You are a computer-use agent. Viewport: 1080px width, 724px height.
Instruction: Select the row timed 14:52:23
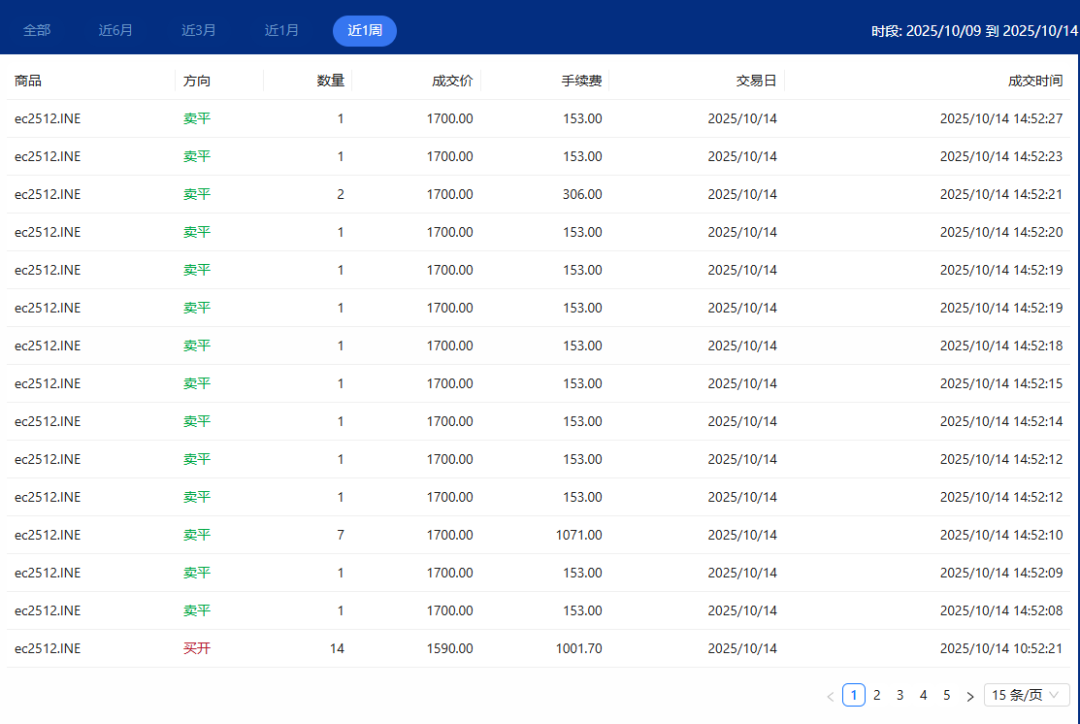pyautogui.click(x=539, y=156)
